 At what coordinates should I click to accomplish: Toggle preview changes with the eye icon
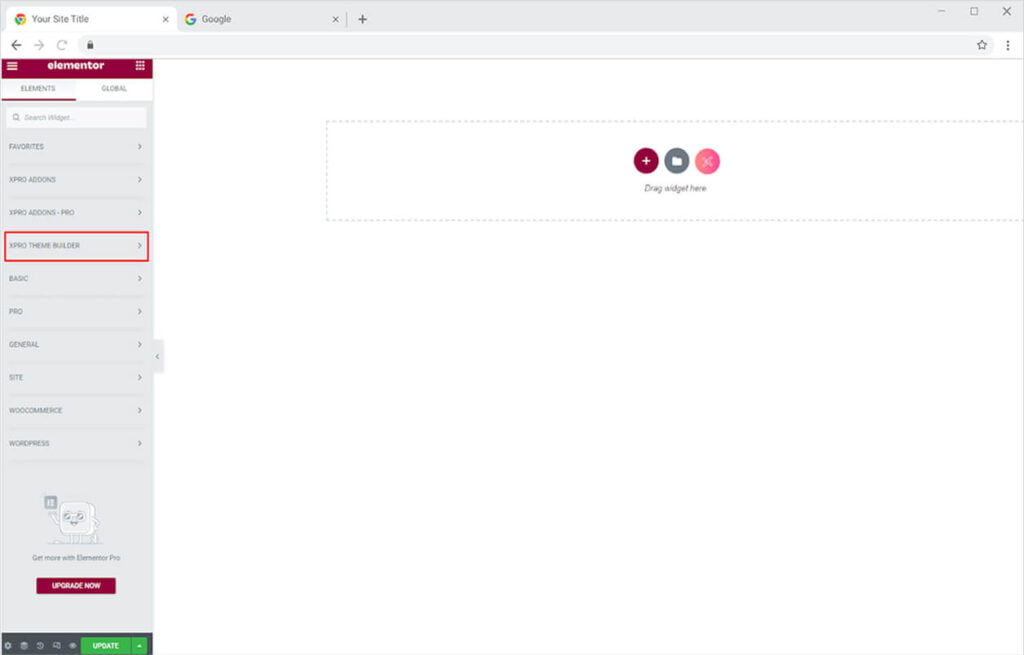coord(72,645)
